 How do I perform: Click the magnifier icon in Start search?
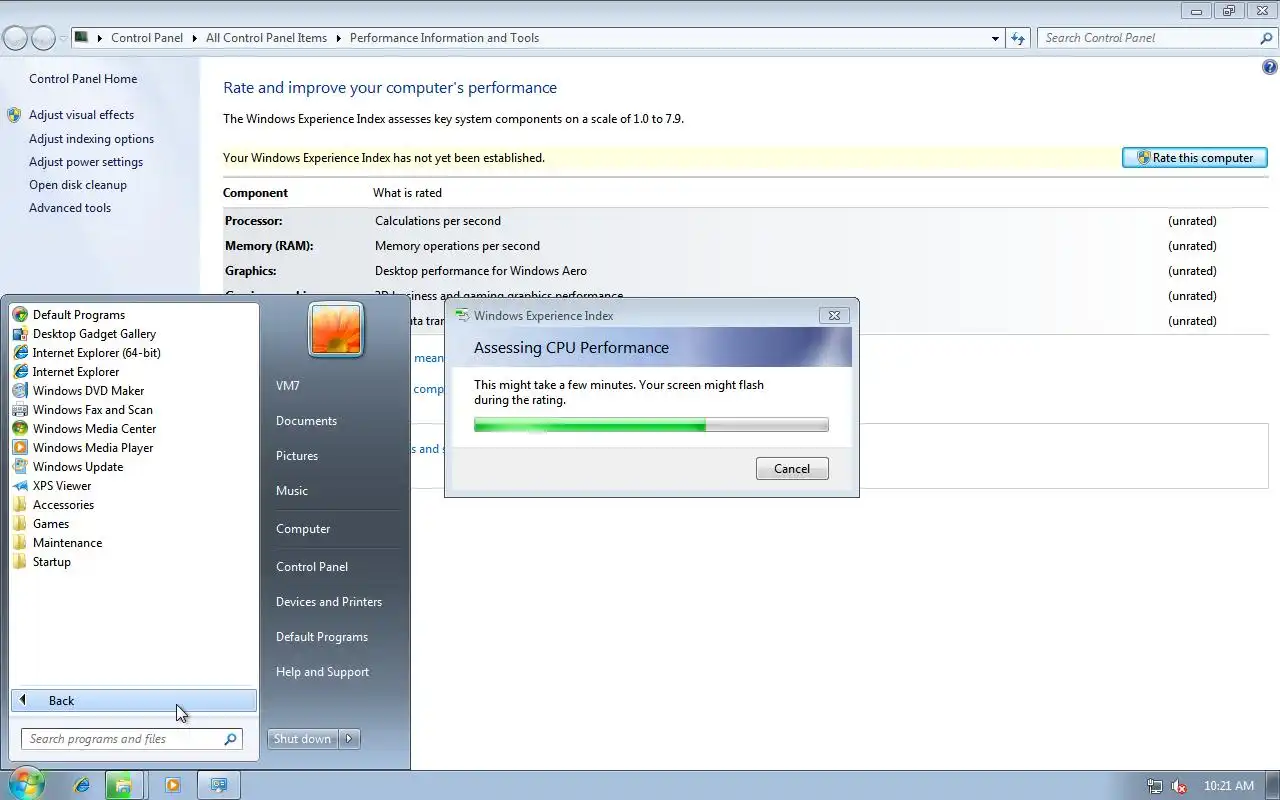230,739
